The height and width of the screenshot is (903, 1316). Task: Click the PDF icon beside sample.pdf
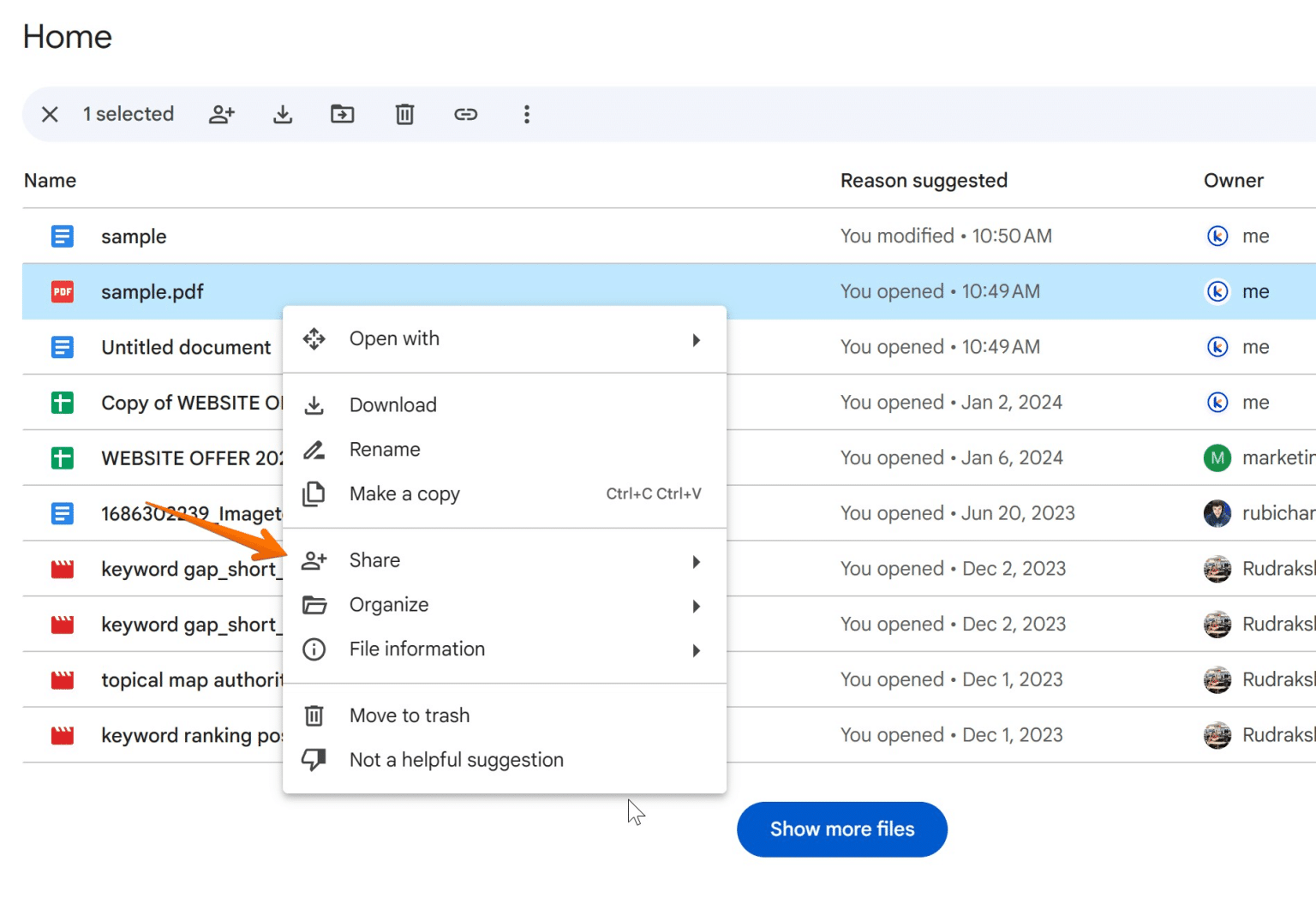[x=61, y=291]
